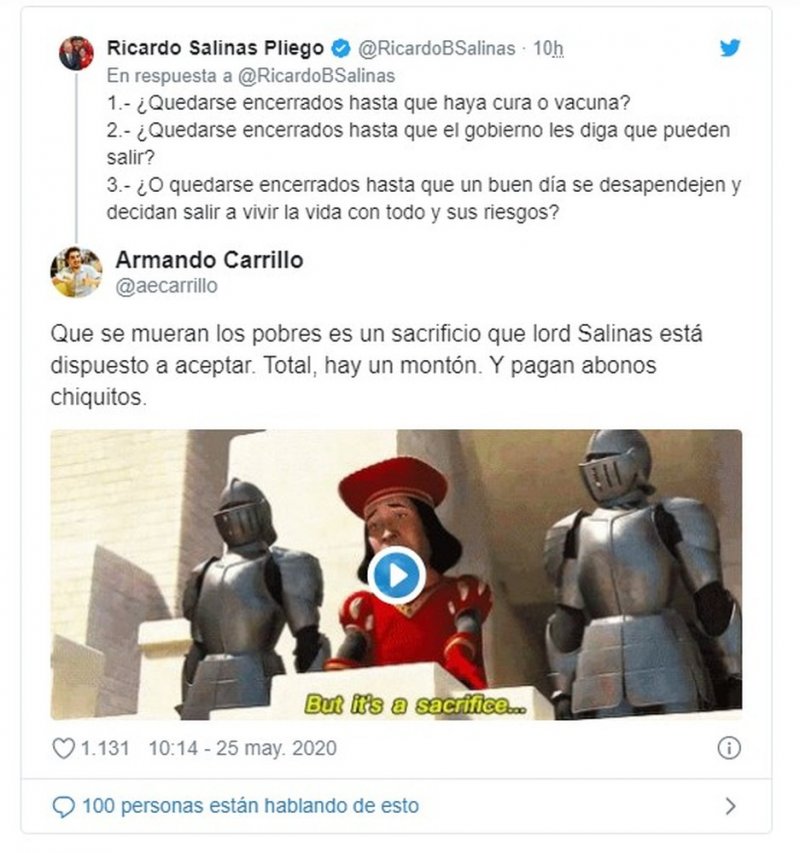The height and width of the screenshot is (853, 800).
Task: Click the speech bubble reply icon
Action: 63,806
